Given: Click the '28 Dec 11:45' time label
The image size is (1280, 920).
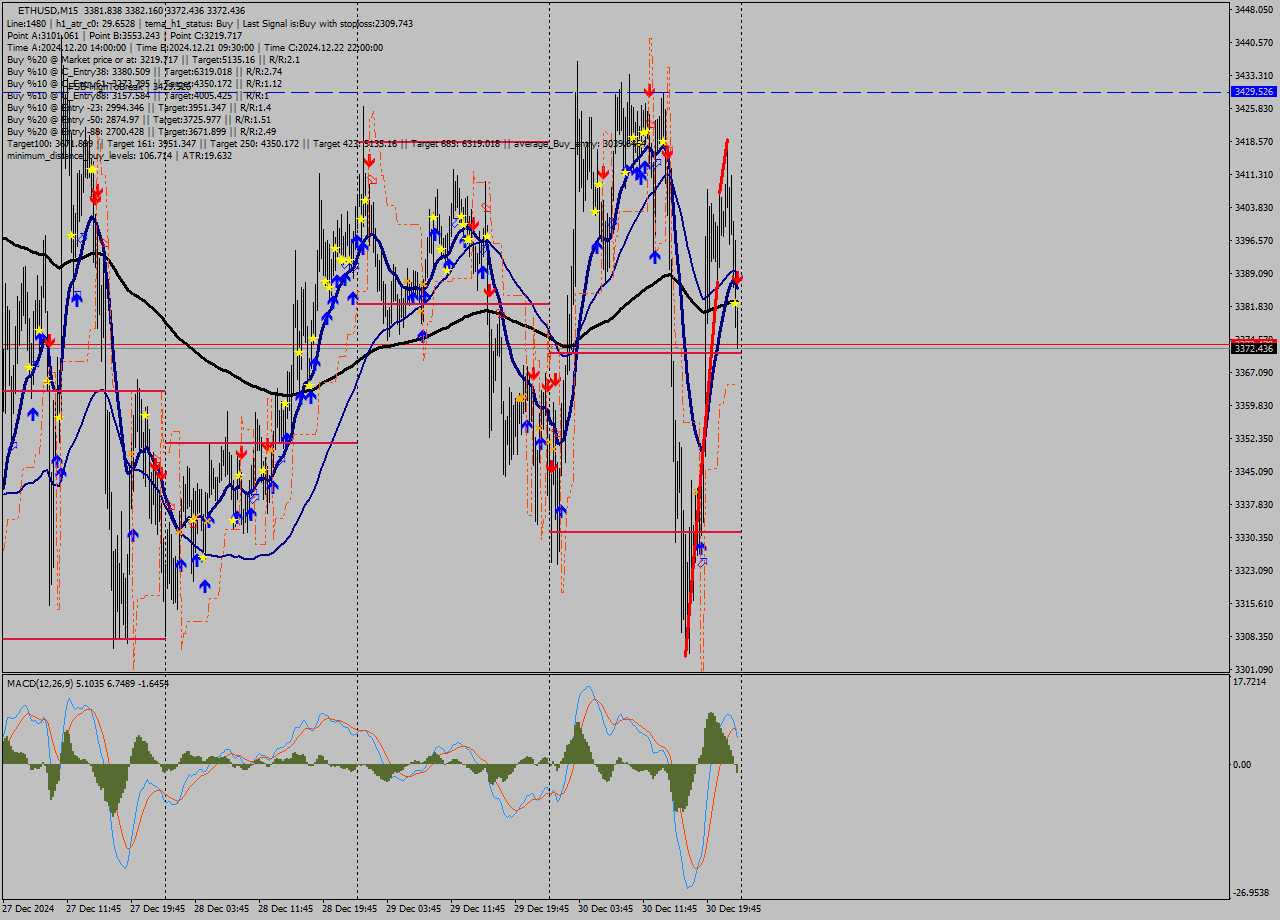Looking at the screenshot, I should [286, 909].
